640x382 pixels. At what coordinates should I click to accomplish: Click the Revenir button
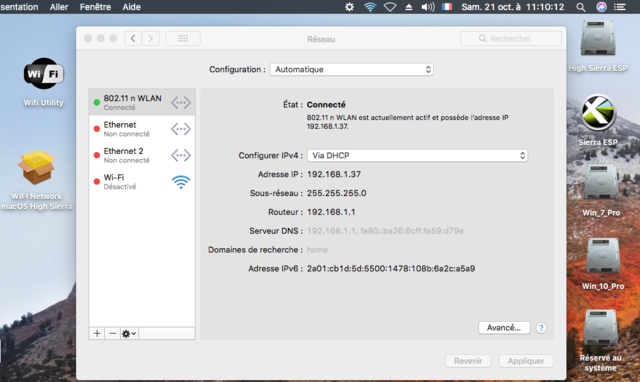[x=468, y=361]
